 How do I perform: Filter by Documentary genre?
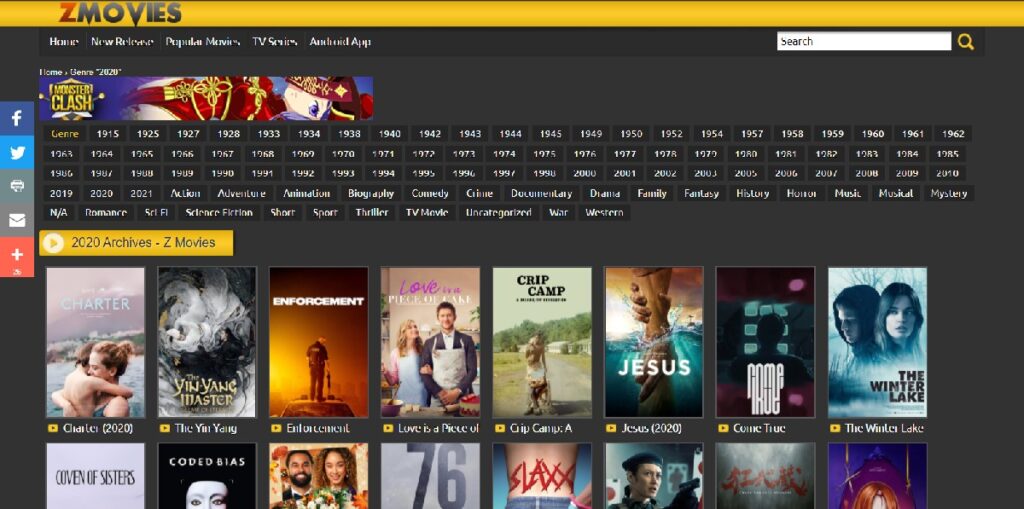coord(541,193)
